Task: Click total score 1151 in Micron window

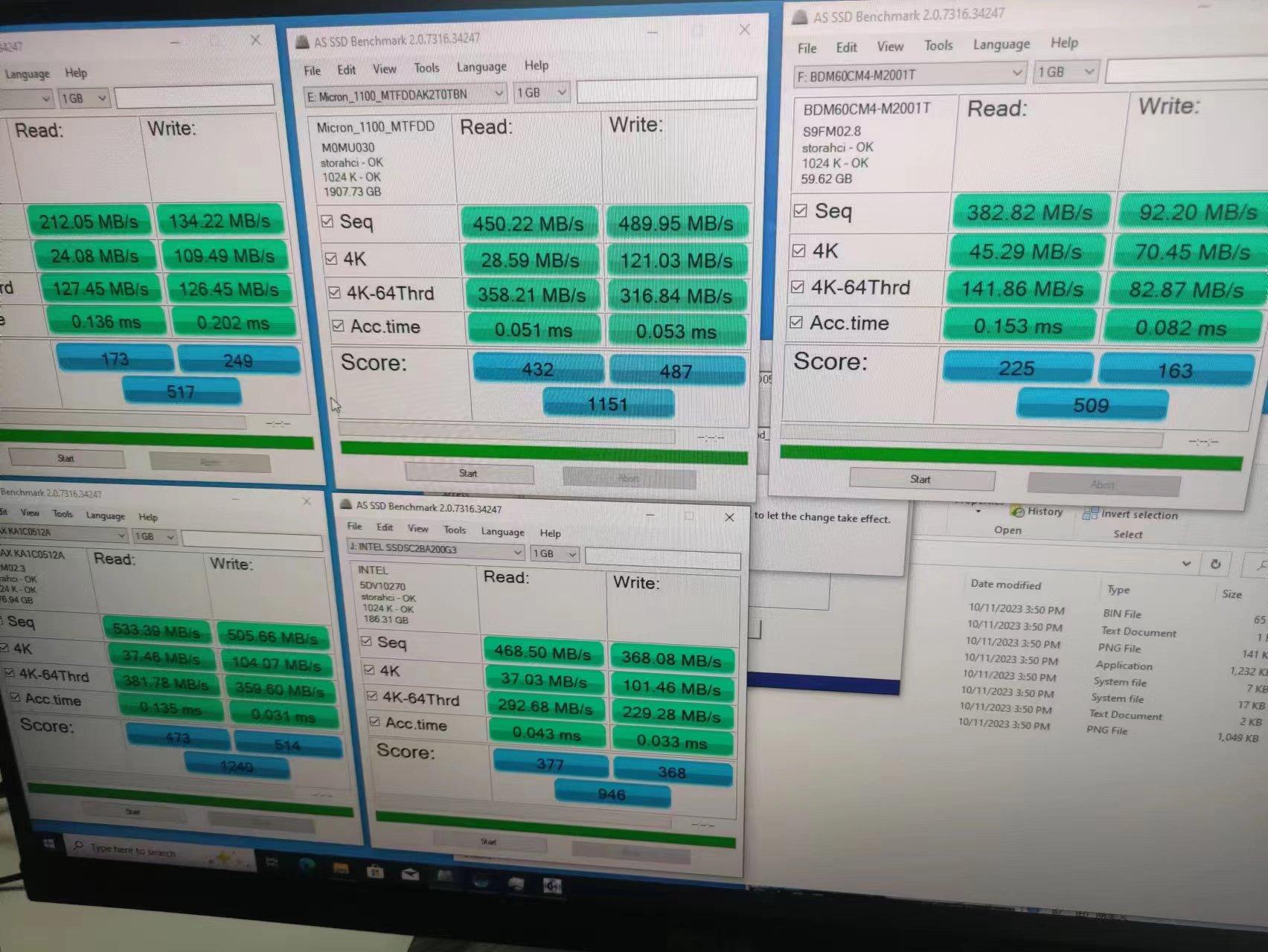Action: pyautogui.click(x=608, y=404)
